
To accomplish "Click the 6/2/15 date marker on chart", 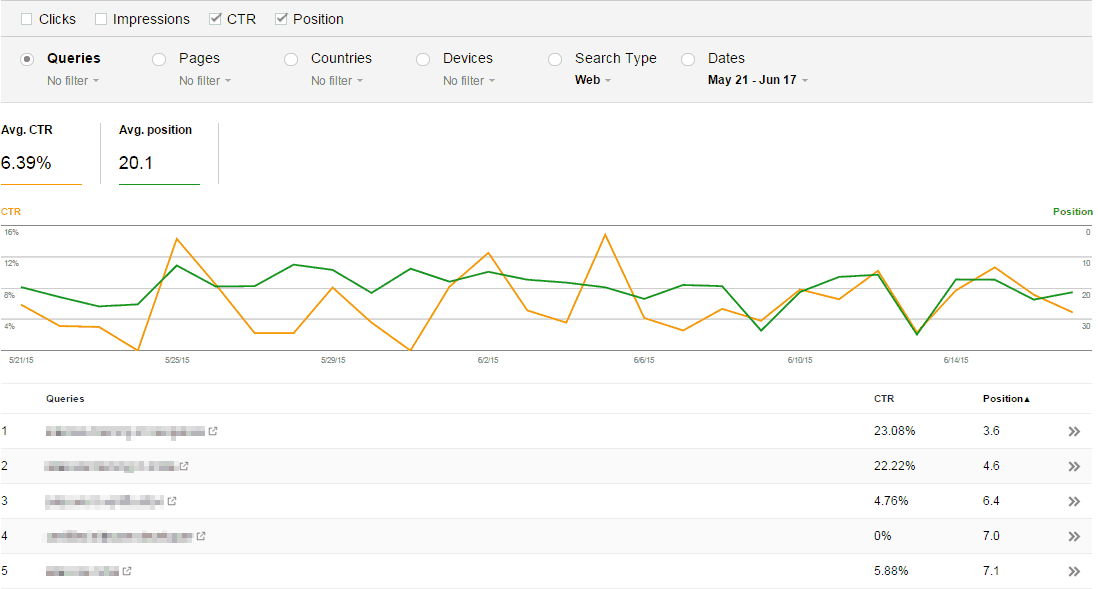I will (x=489, y=359).
